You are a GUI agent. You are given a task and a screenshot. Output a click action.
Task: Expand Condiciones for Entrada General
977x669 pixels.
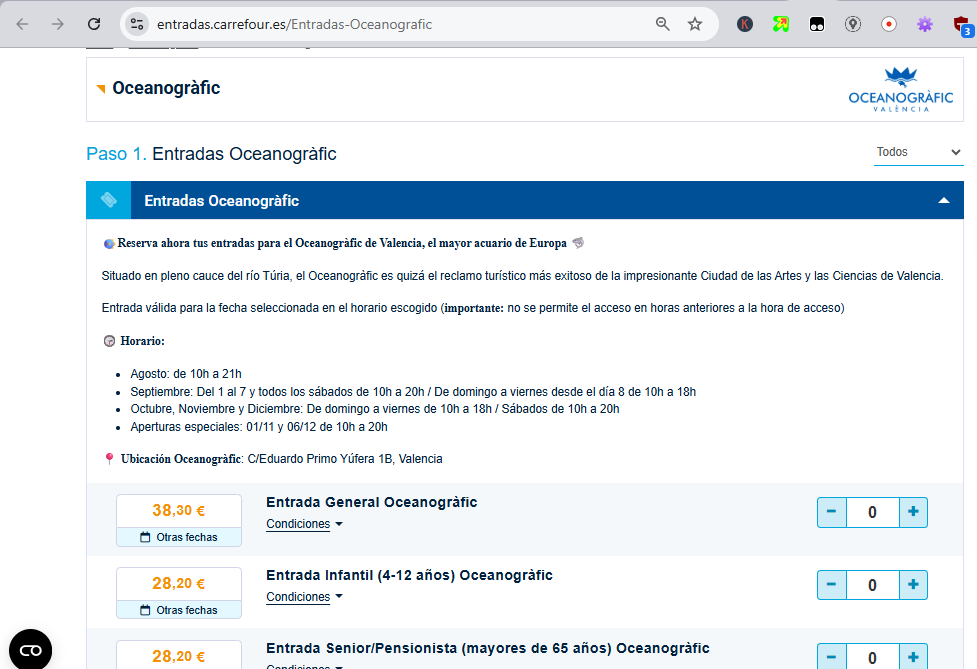click(304, 524)
